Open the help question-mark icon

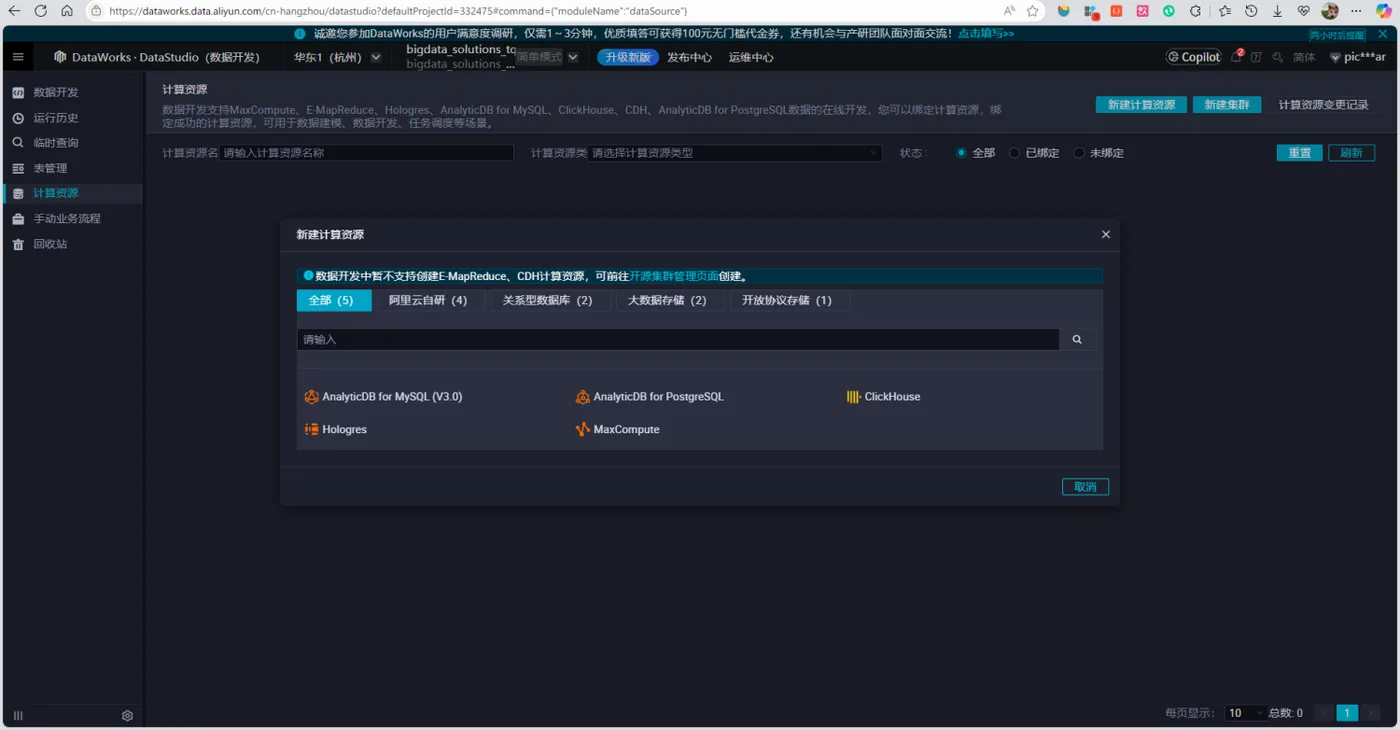point(1257,57)
